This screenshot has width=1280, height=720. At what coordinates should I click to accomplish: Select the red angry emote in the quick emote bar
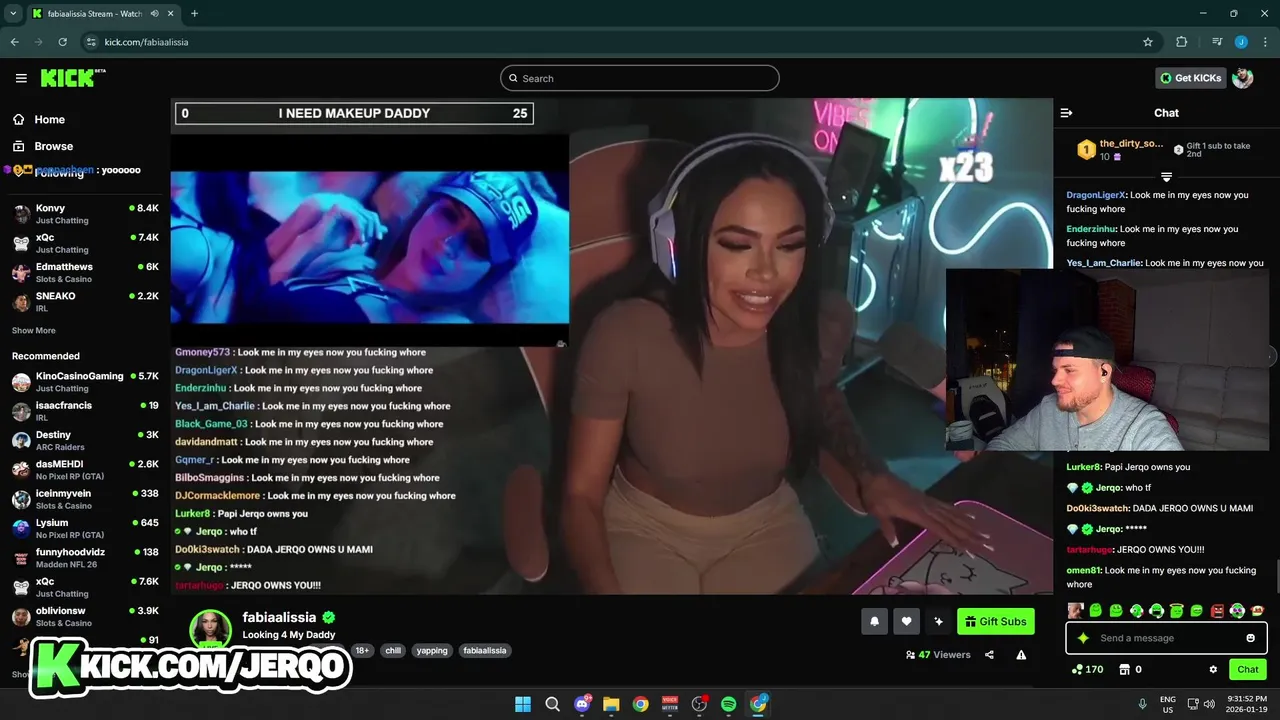pos(1217,610)
